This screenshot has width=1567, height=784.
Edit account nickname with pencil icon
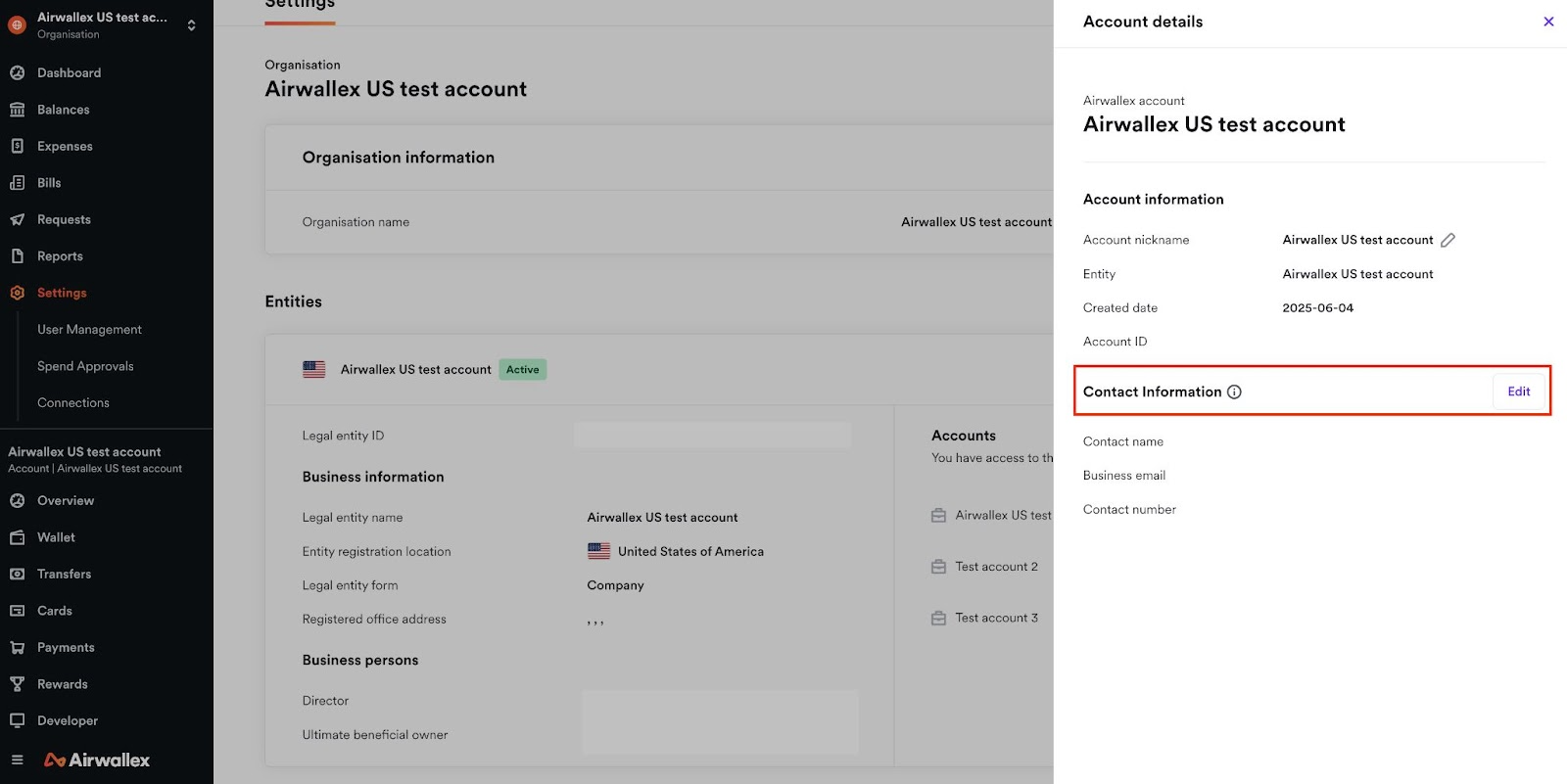(x=1448, y=240)
